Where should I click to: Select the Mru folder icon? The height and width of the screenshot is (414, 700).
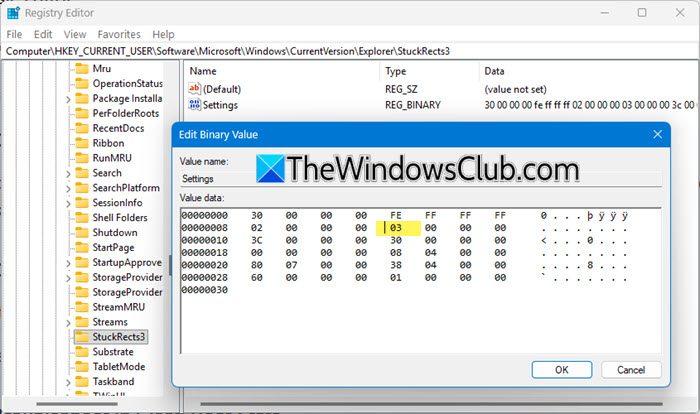82,68
